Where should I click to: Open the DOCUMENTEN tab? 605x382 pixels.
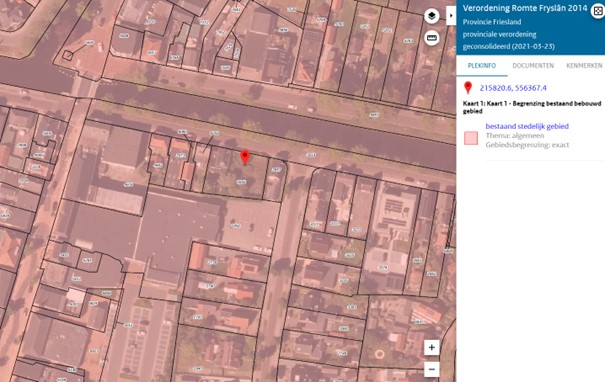point(533,66)
